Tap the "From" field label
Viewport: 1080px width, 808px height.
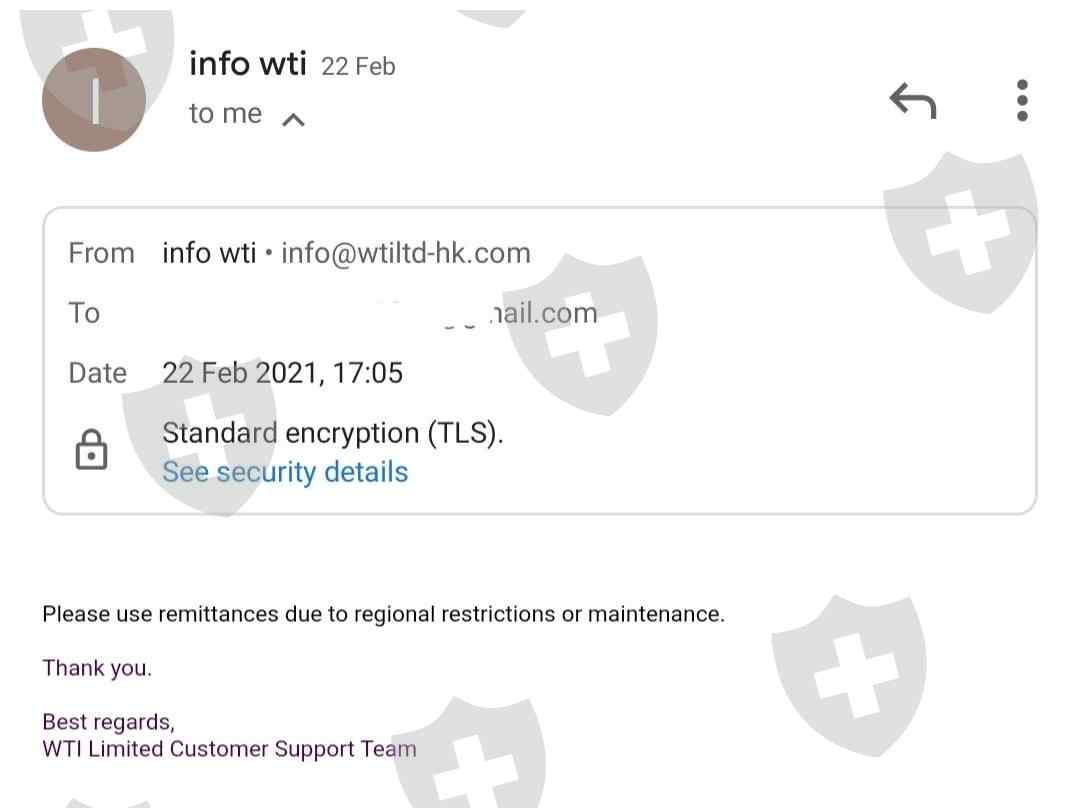[101, 253]
